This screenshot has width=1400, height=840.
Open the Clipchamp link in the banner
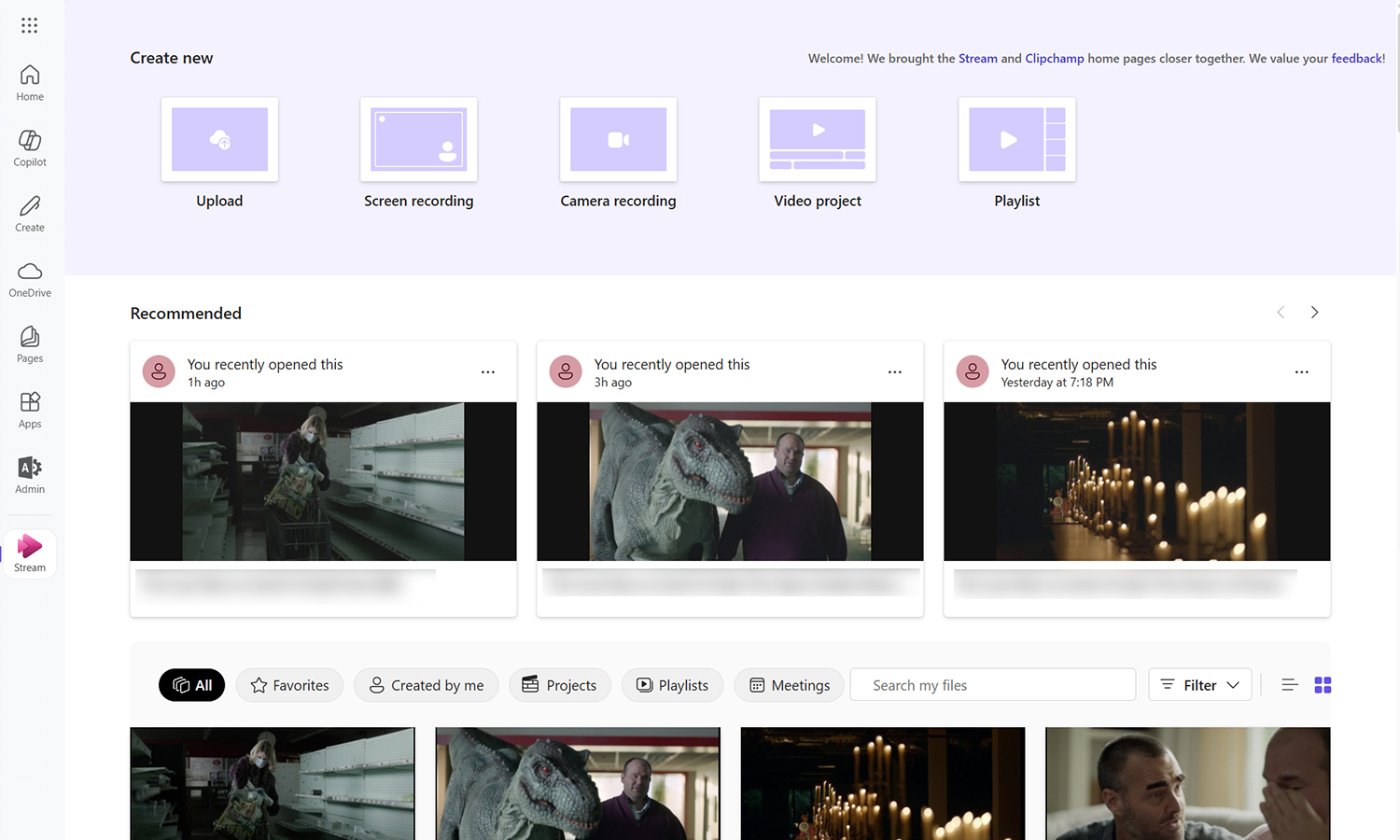1055,59
